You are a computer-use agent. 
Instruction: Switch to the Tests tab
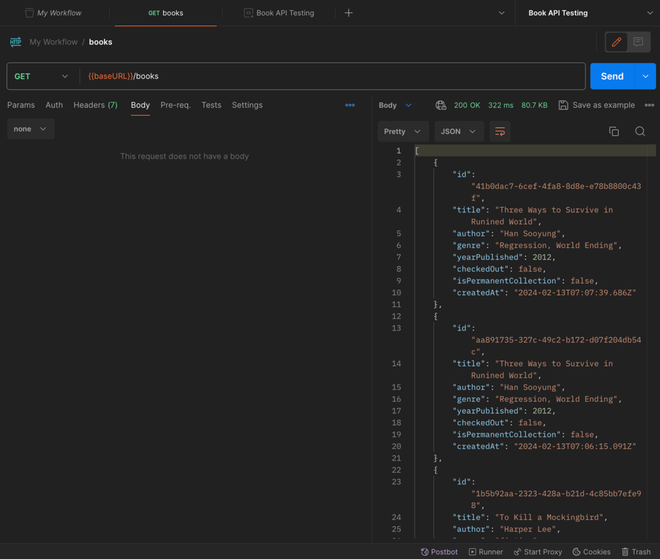pos(211,105)
